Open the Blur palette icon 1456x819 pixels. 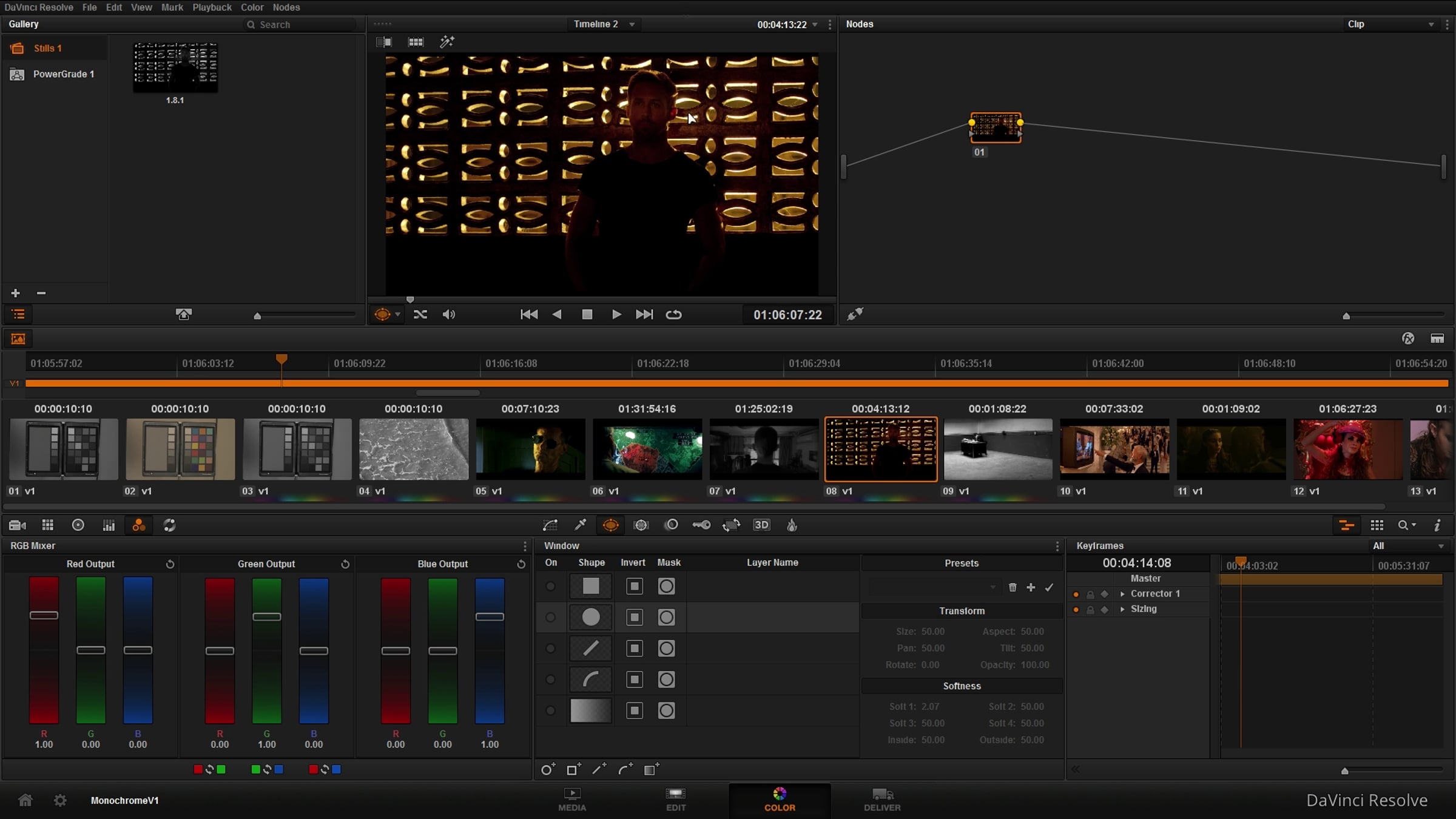[672, 525]
